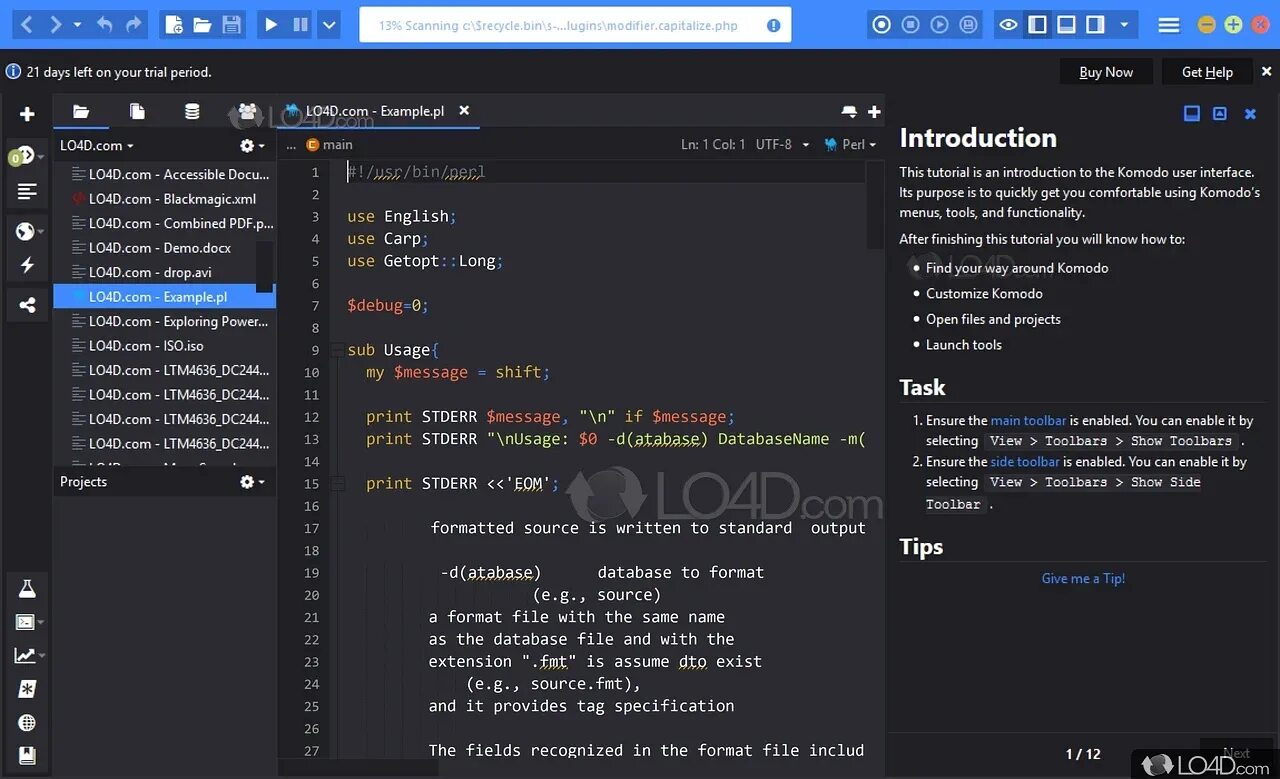Switch to the Places folder tab
The width and height of the screenshot is (1280, 779).
point(81,112)
